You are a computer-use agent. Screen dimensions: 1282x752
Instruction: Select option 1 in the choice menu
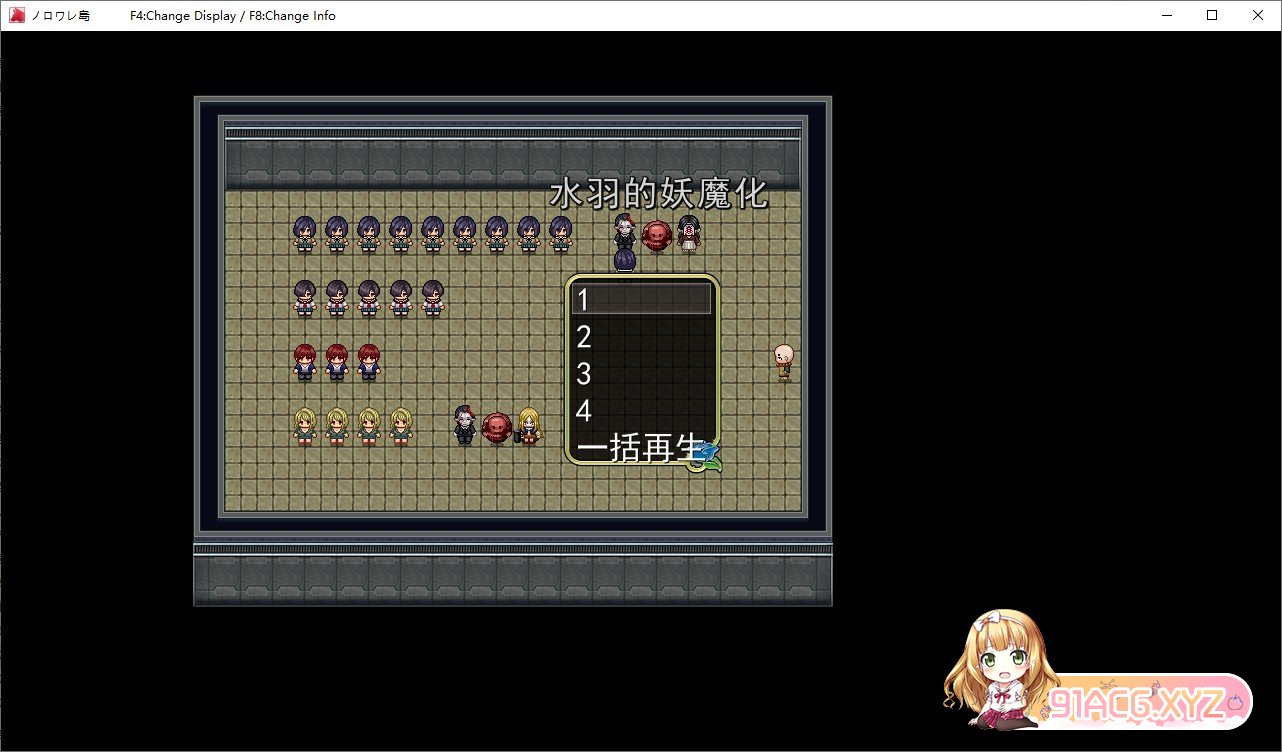[x=641, y=299]
